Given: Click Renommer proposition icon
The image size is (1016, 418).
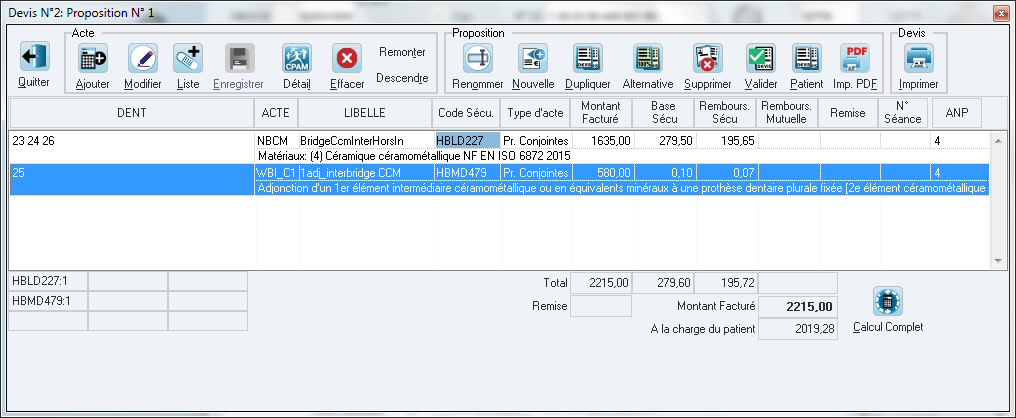Looking at the screenshot, I should pyautogui.click(x=478, y=59).
